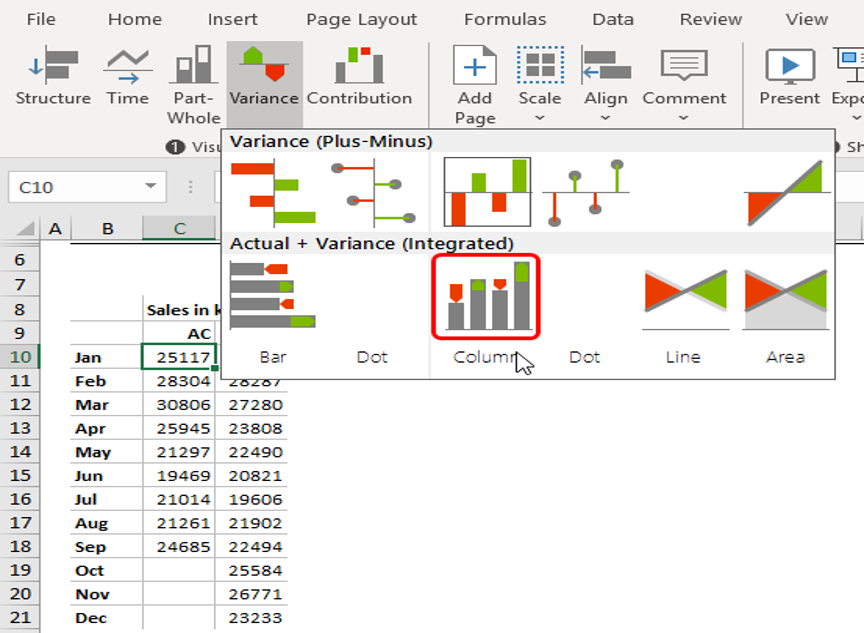The height and width of the screenshot is (633, 864).
Task: Switch to the Formulas ribbon tab
Action: point(505,18)
